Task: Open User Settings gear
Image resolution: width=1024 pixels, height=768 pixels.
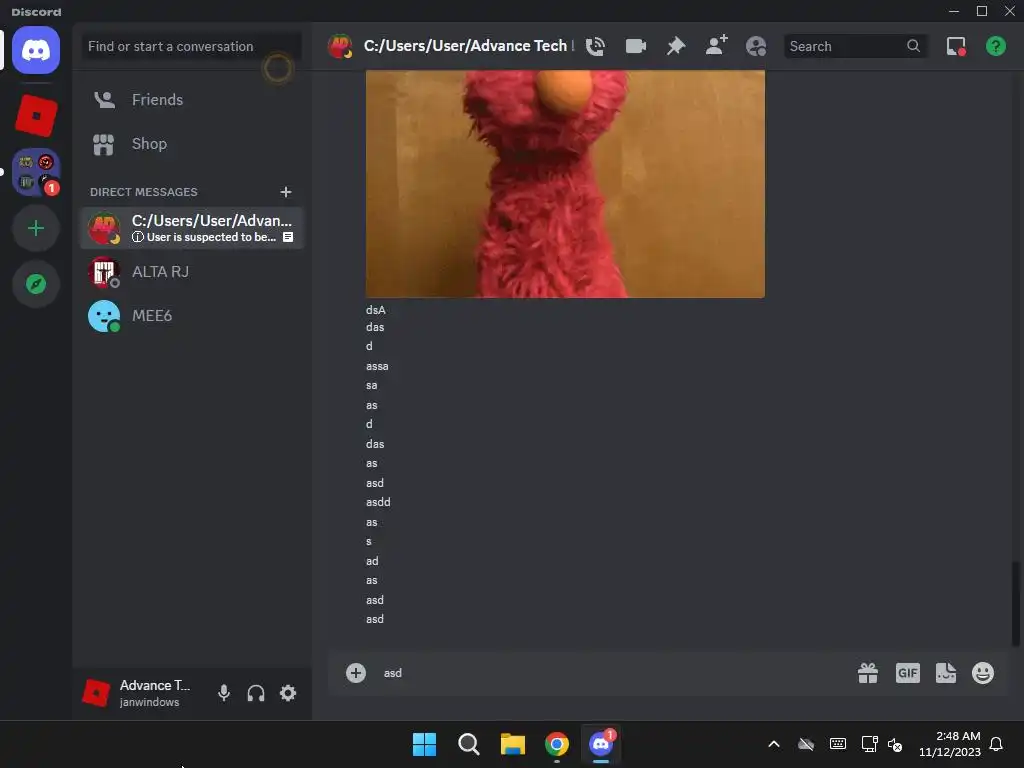Action: 288,693
